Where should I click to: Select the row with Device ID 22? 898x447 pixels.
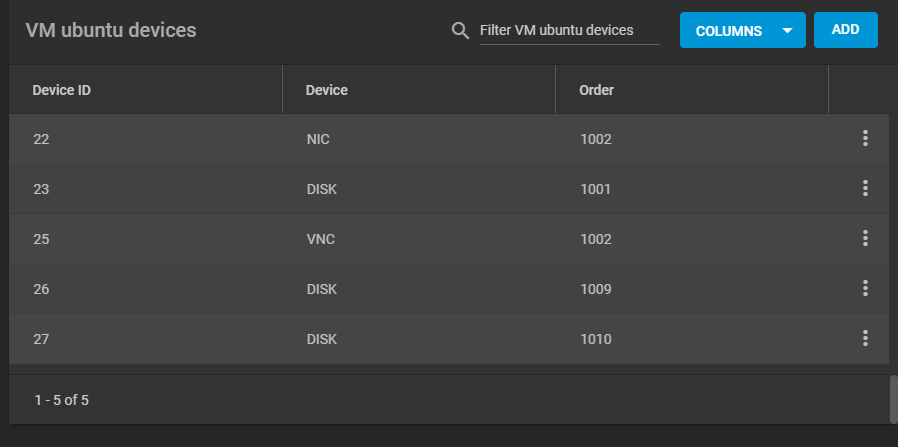pos(448,139)
